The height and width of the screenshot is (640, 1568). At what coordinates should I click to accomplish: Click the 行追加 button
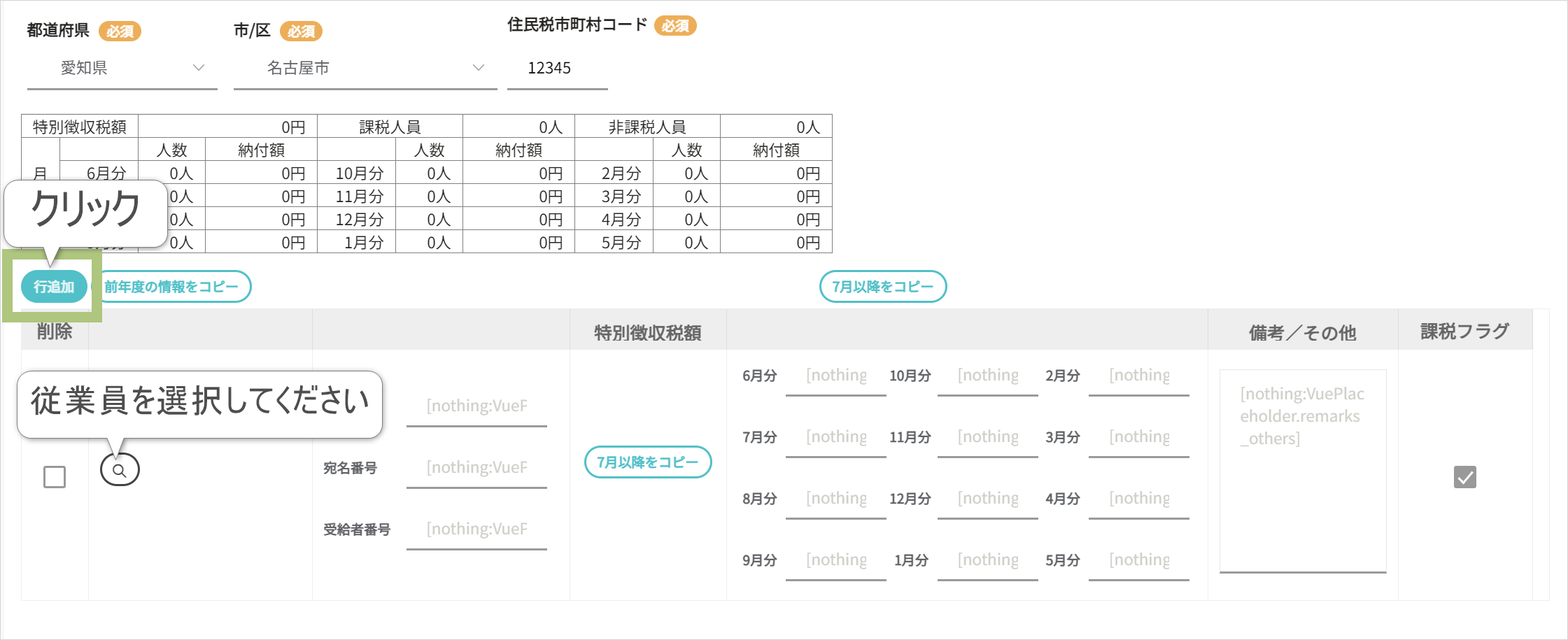[54, 287]
